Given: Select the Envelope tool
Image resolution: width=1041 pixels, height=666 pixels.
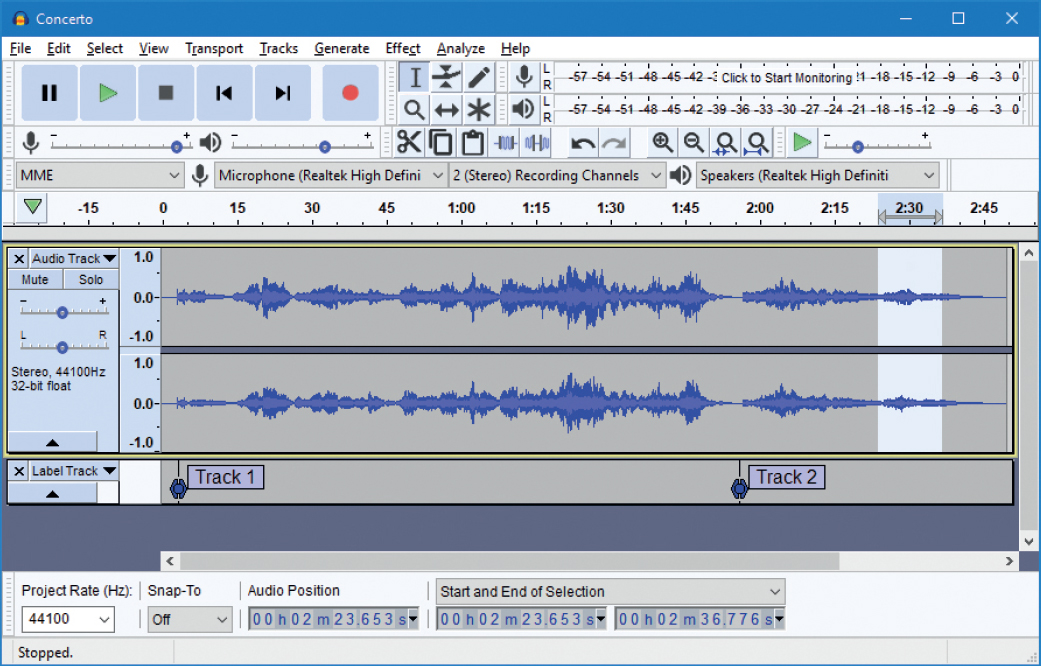Looking at the screenshot, I should click(x=446, y=78).
